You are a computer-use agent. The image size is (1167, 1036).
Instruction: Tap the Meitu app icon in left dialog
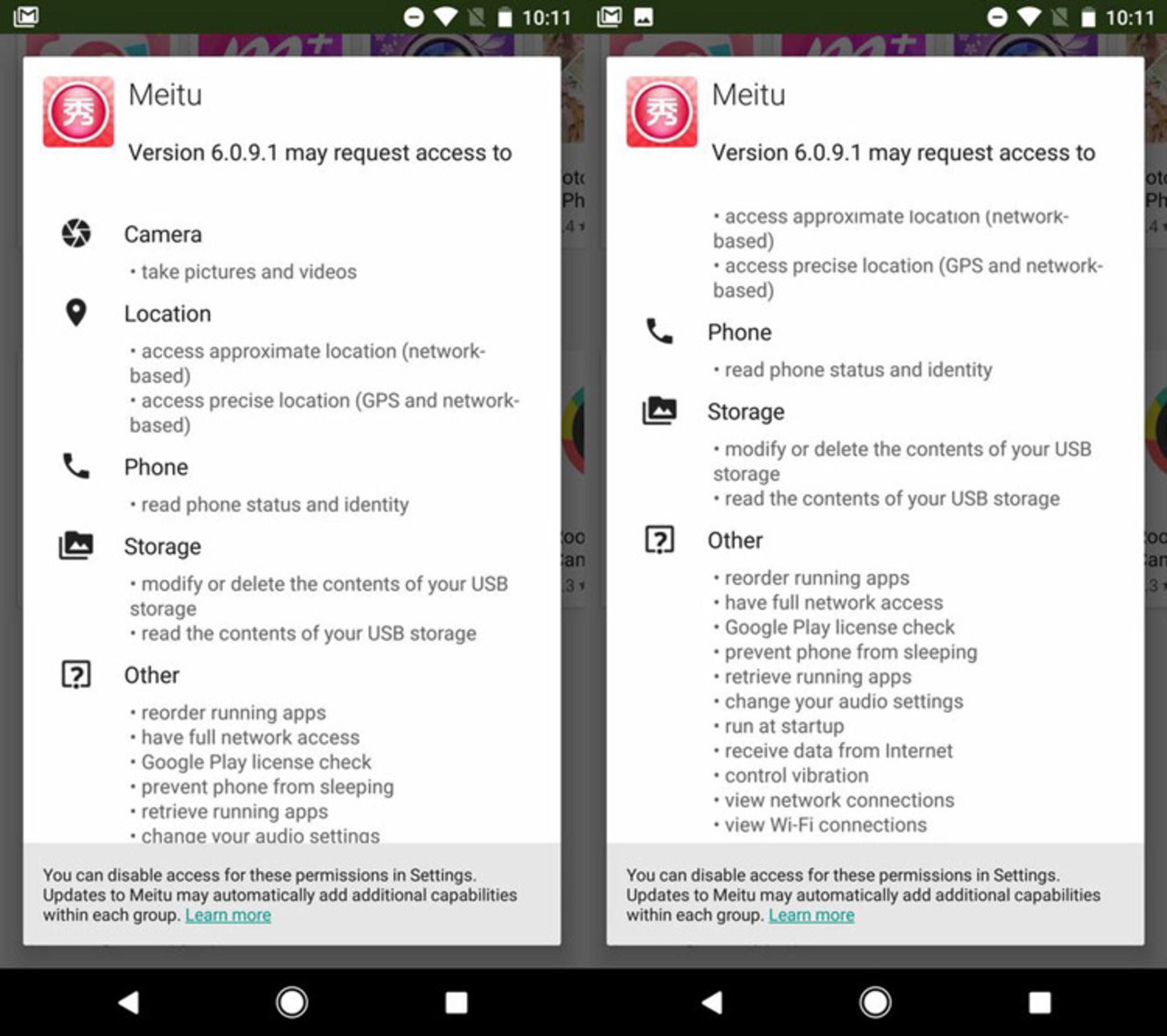tap(78, 112)
